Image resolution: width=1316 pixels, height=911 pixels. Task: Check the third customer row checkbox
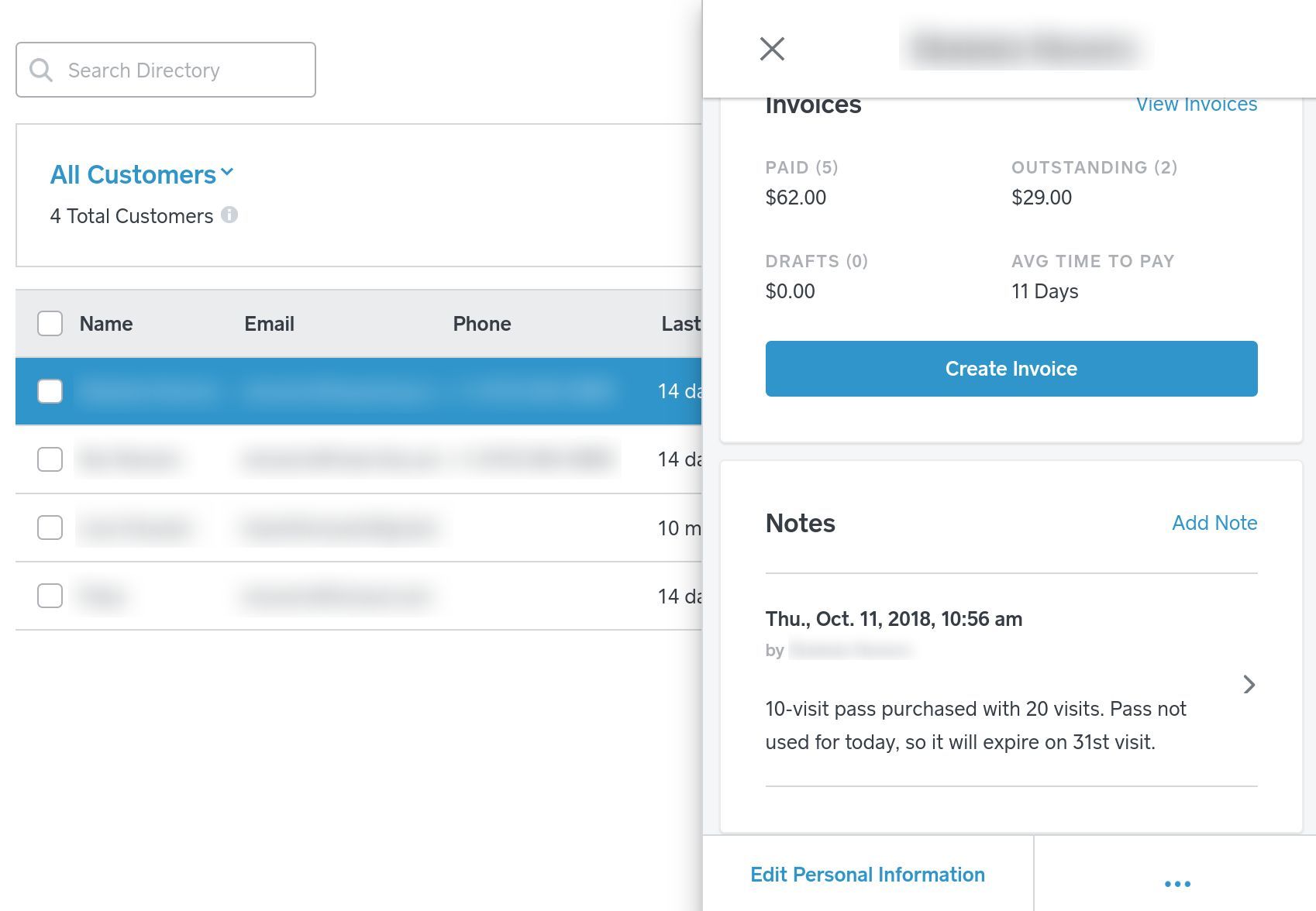tap(50, 528)
